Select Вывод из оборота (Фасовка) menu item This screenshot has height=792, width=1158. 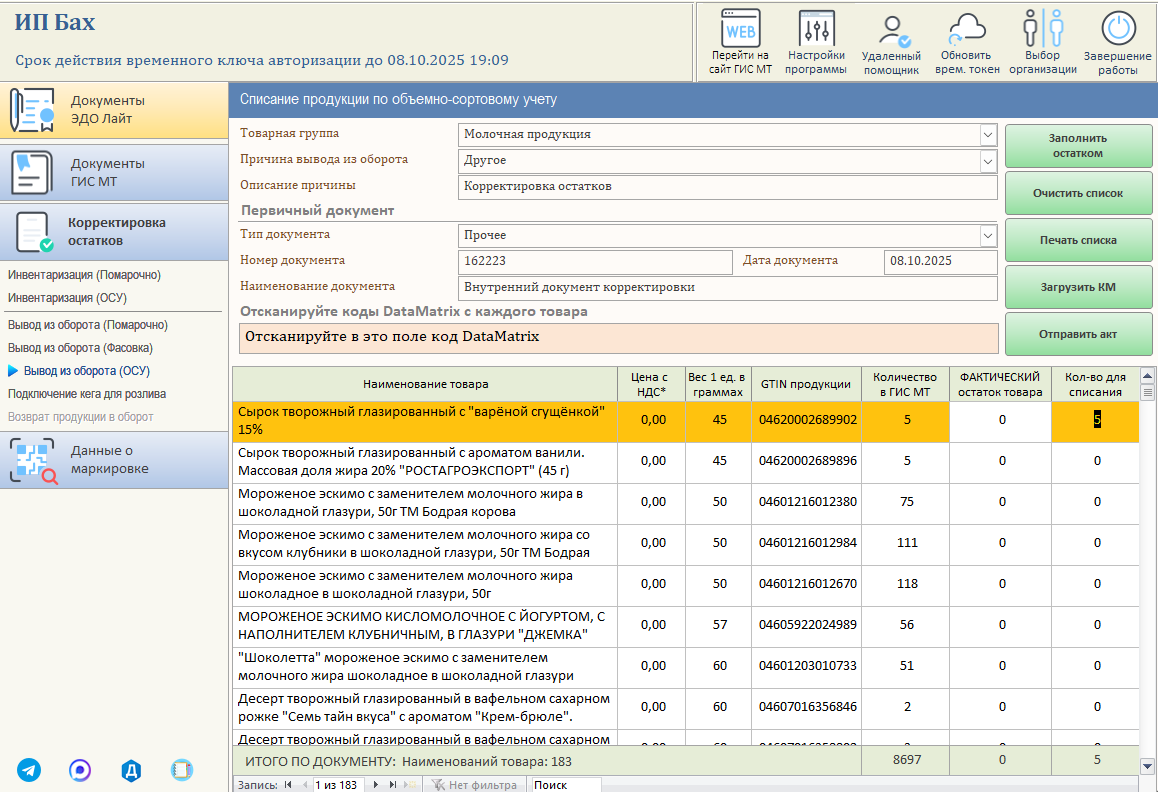80,347
